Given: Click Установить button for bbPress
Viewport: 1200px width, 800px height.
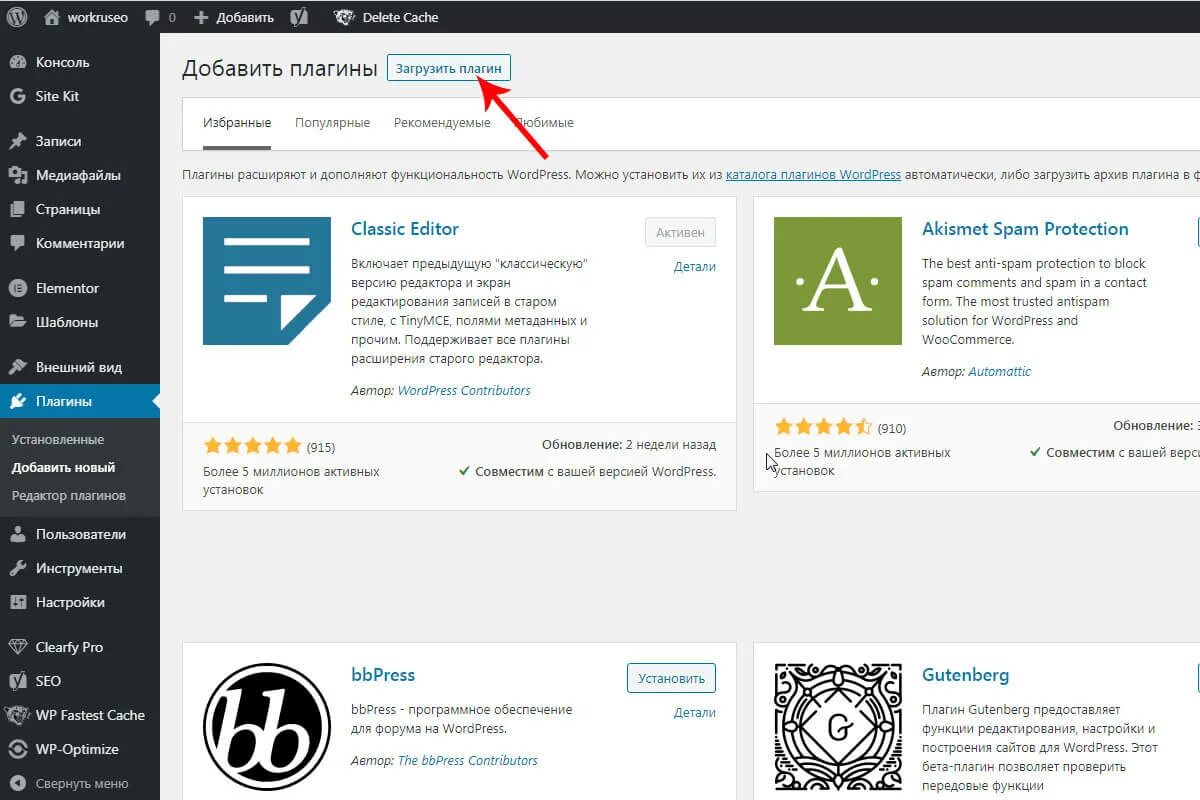Looking at the screenshot, I should [671, 678].
